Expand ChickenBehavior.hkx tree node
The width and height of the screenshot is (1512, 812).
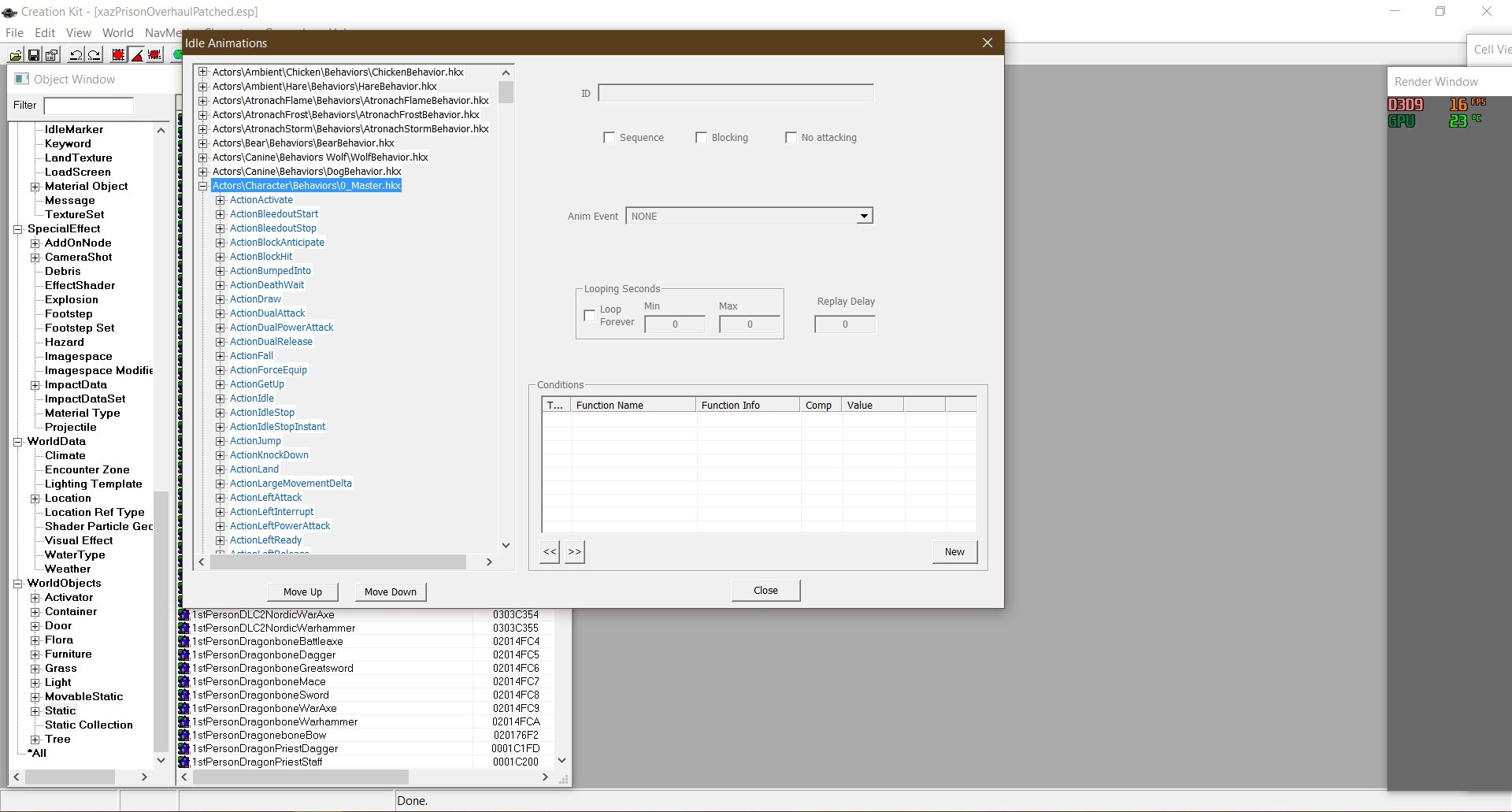(202, 72)
